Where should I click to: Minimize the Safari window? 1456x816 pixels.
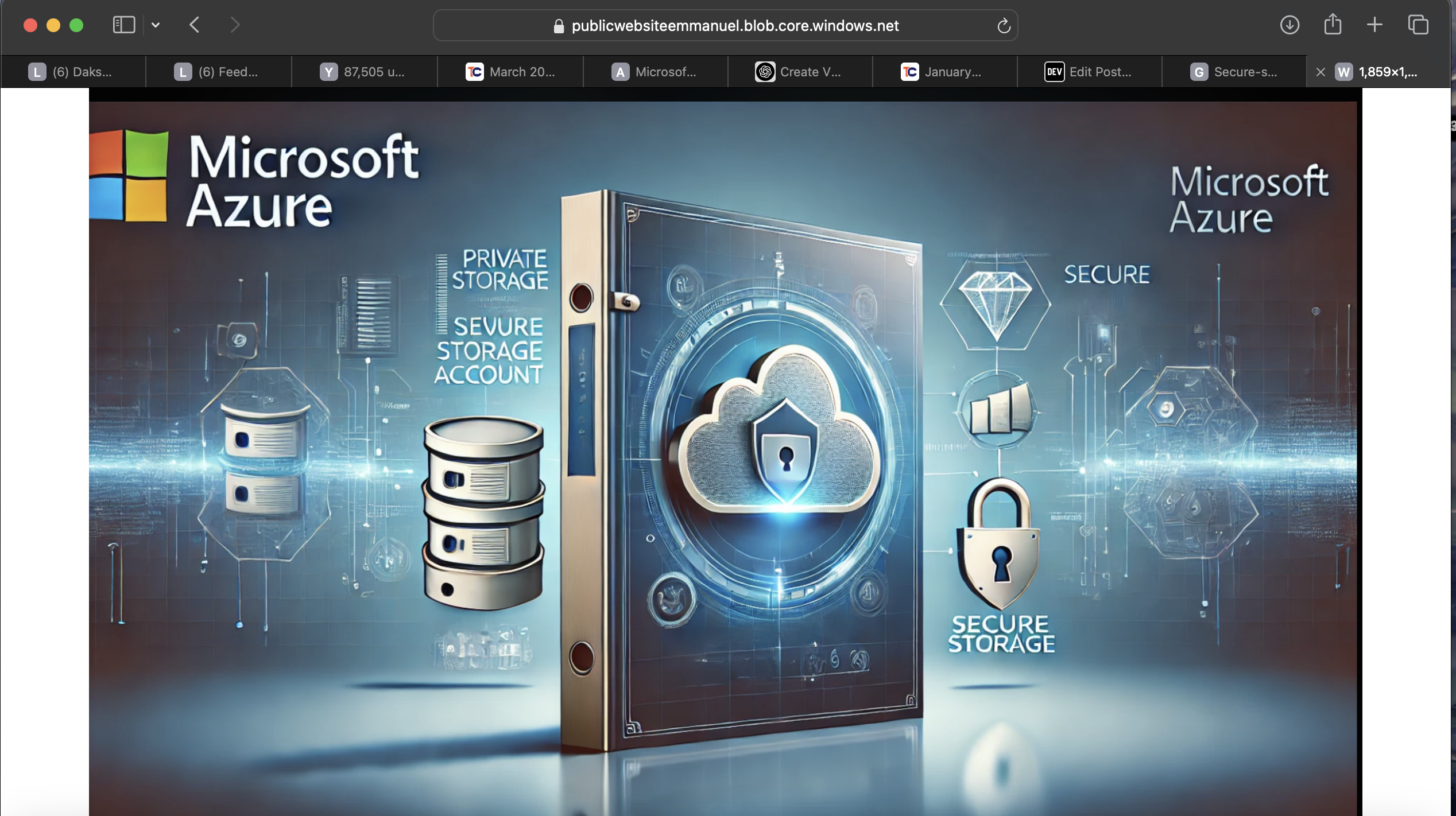(53, 25)
